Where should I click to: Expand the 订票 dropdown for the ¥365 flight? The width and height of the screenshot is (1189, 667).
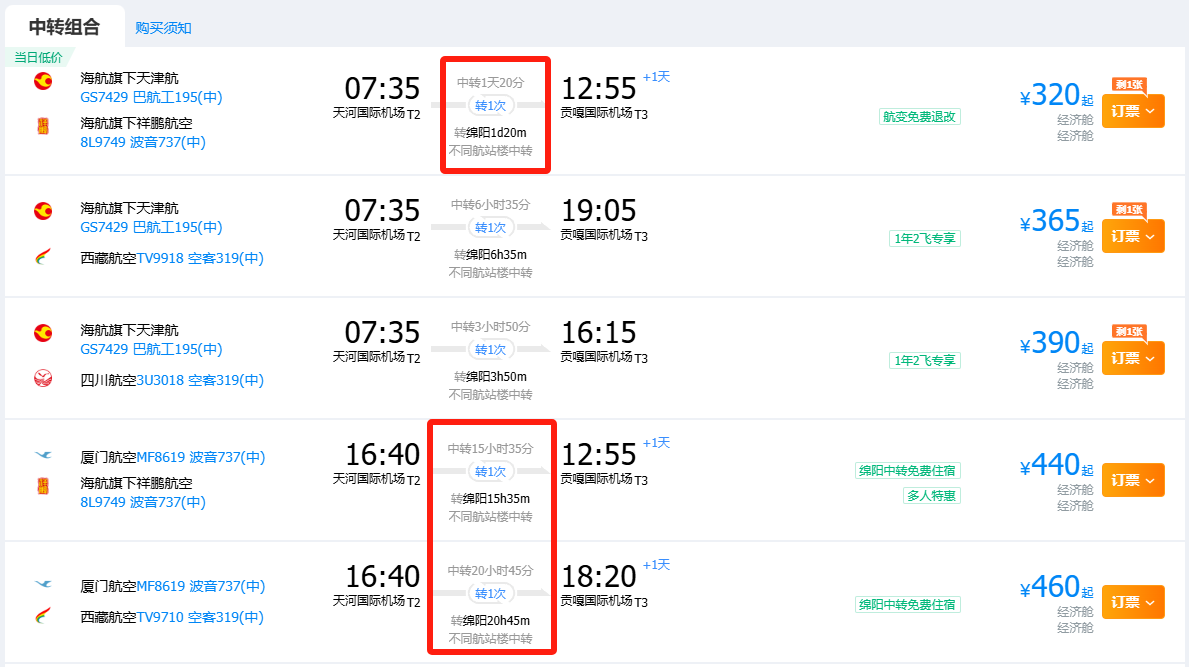click(x=1133, y=236)
